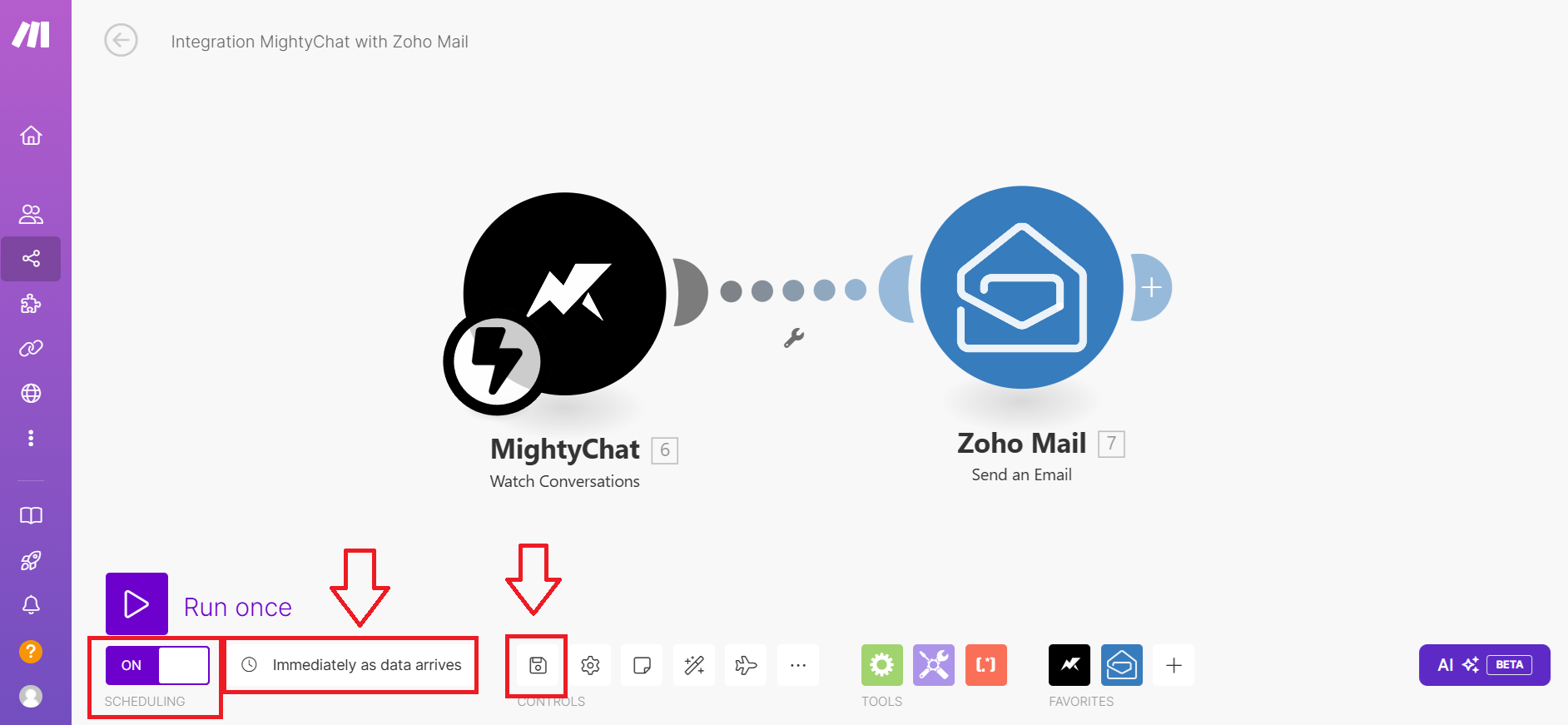Viewport: 1568px width, 725px height.
Task: Expand the sidebar vertical more menu
Action: click(31, 438)
